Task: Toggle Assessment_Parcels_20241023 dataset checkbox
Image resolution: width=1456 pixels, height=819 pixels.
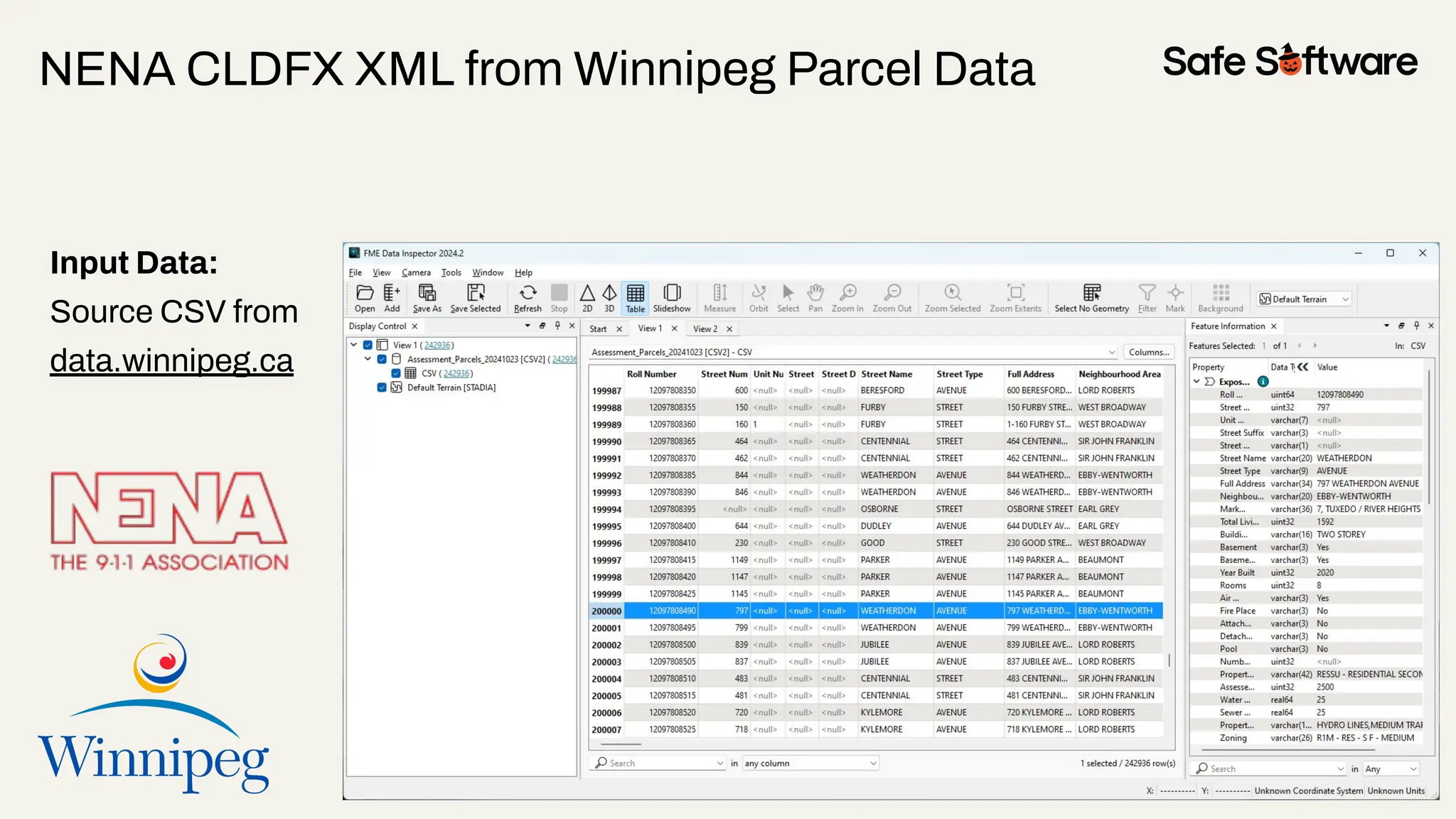Action: (x=382, y=359)
